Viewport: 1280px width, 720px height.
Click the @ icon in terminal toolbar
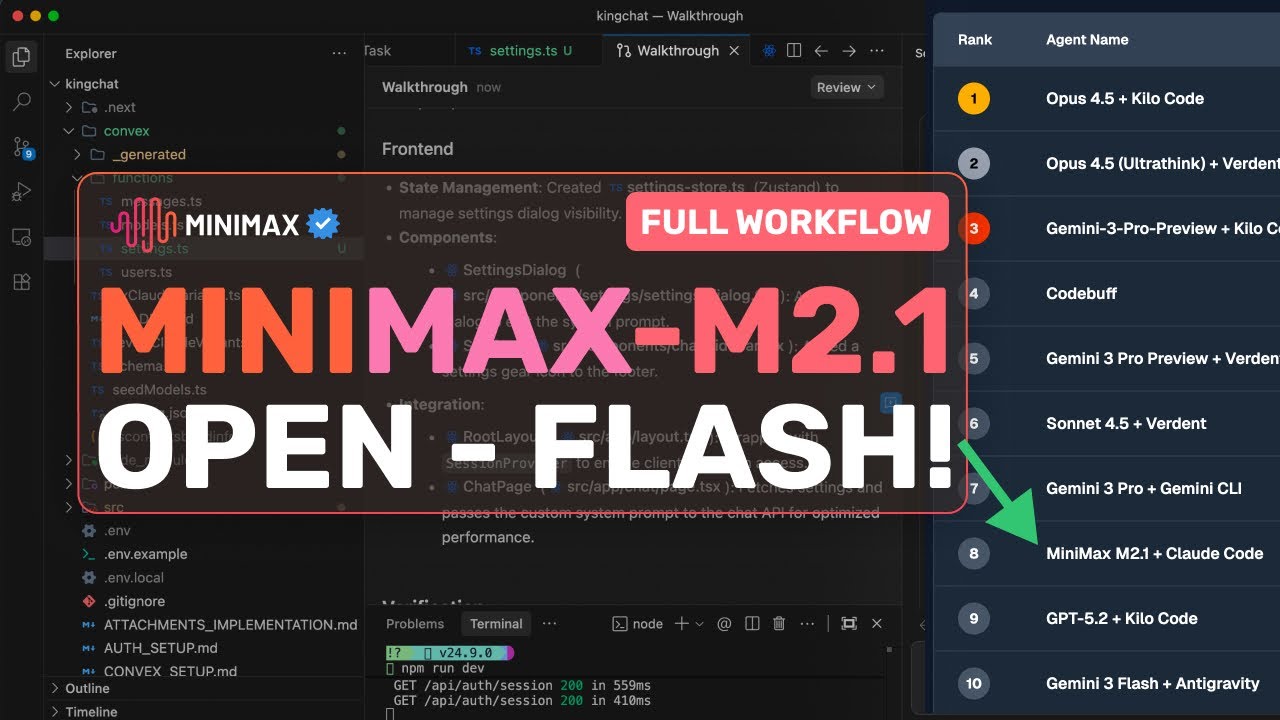point(724,623)
